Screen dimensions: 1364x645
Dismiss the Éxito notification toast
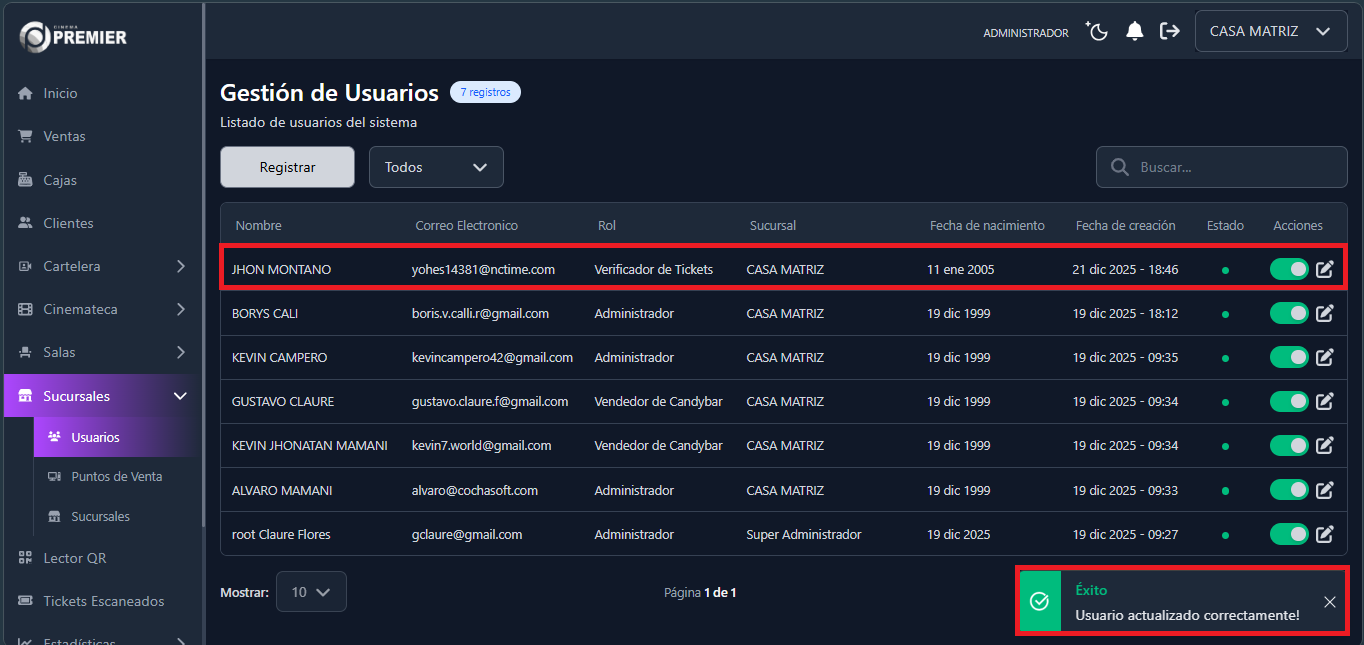(x=1329, y=602)
